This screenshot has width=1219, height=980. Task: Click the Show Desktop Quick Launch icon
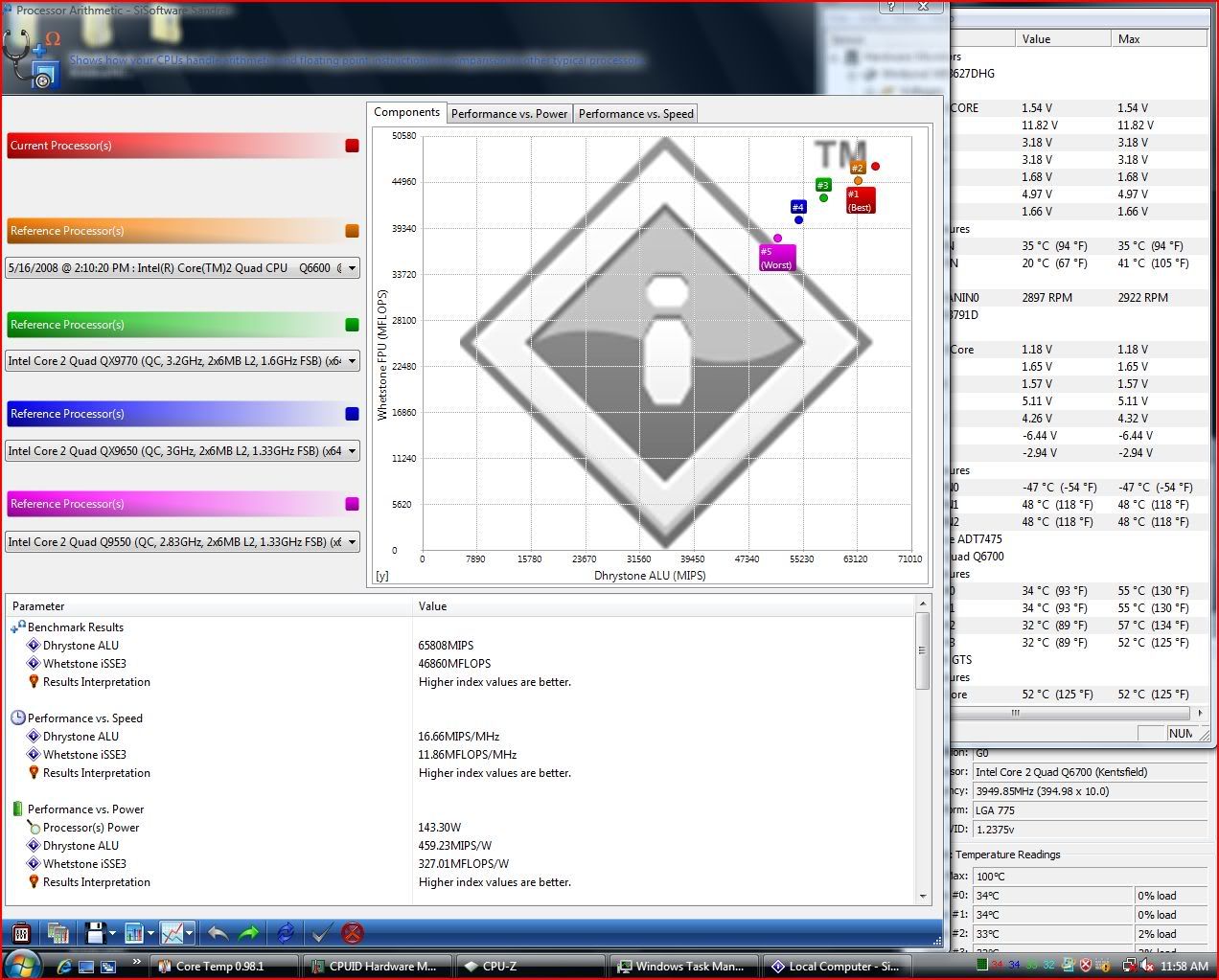pyautogui.click(x=86, y=967)
